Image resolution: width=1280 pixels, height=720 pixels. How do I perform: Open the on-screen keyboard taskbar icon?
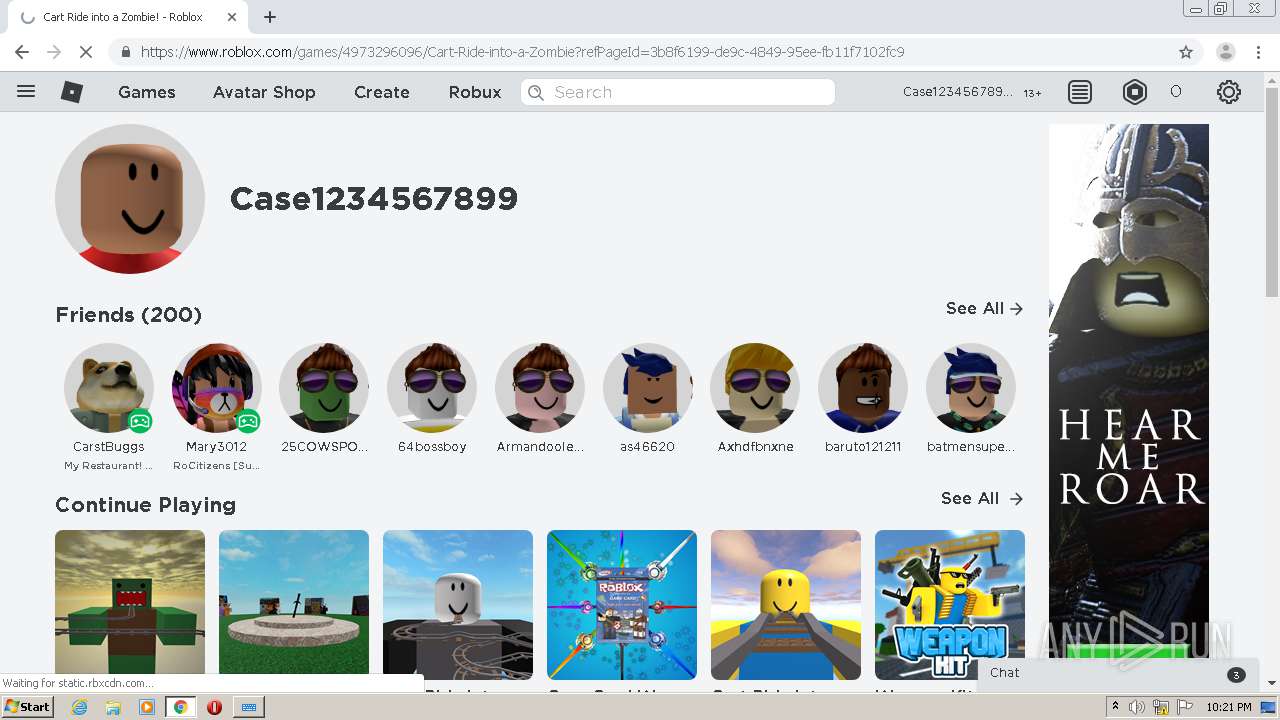[249, 707]
